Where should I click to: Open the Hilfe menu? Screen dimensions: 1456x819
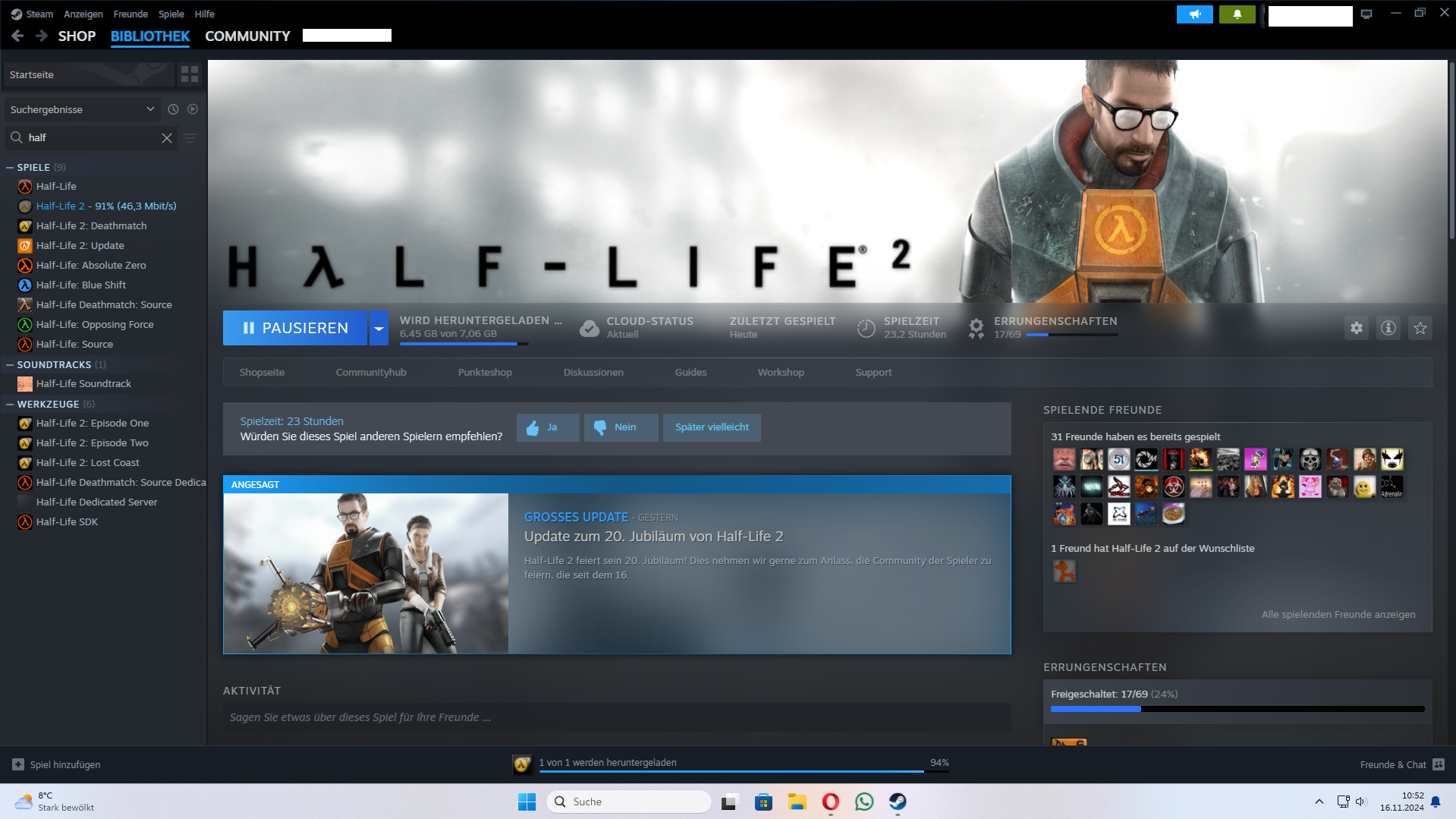click(204, 14)
